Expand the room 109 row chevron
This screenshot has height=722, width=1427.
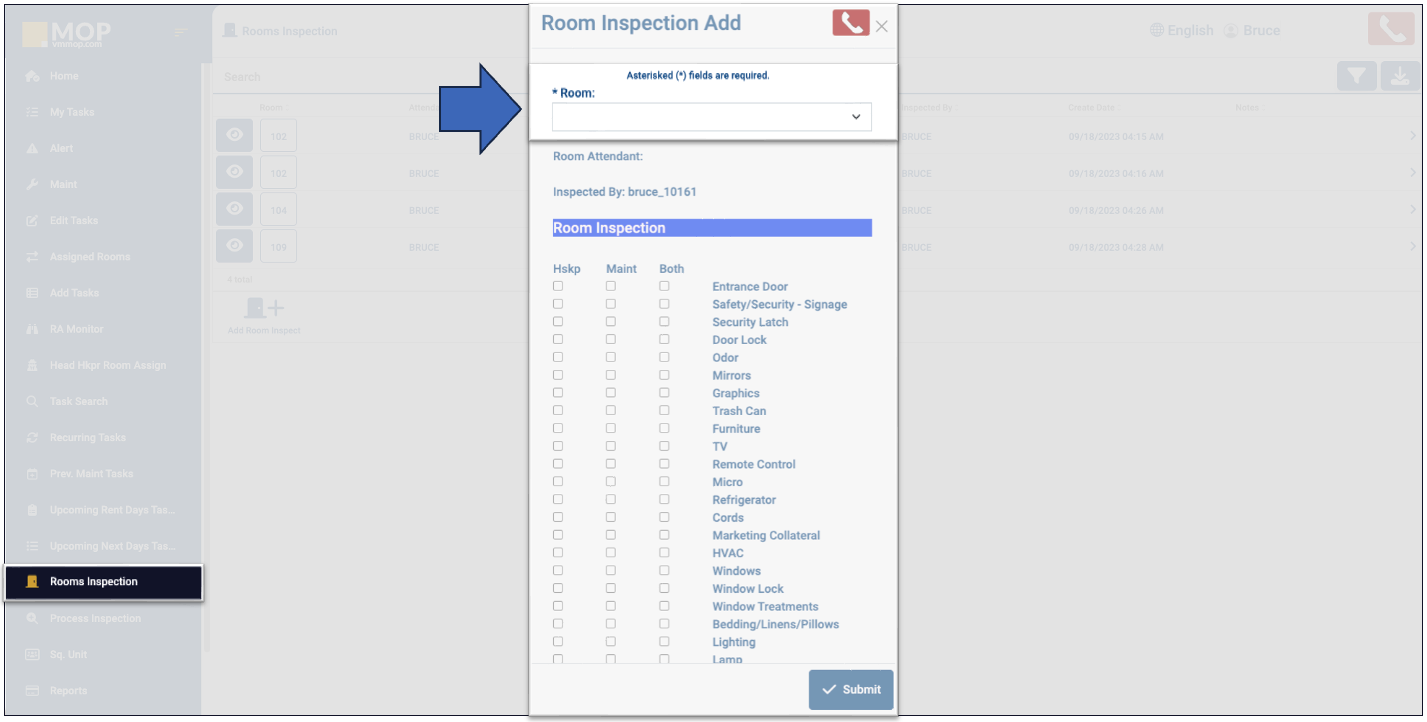click(1413, 246)
